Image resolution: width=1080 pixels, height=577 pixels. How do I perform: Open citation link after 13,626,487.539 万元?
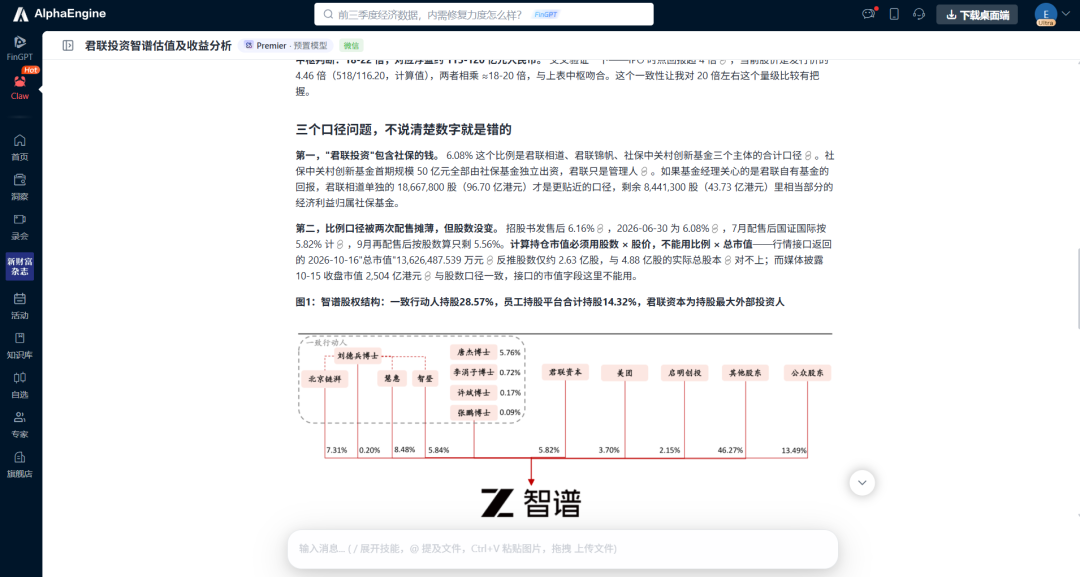click(x=490, y=260)
